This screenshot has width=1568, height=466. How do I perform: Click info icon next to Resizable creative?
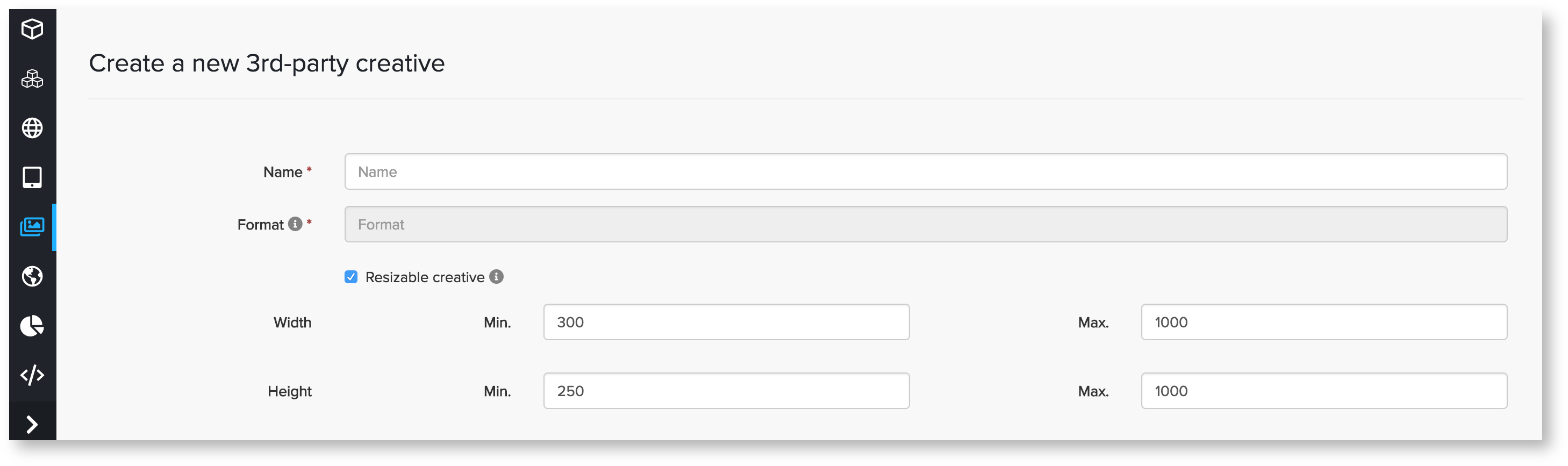click(x=497, y=277)
